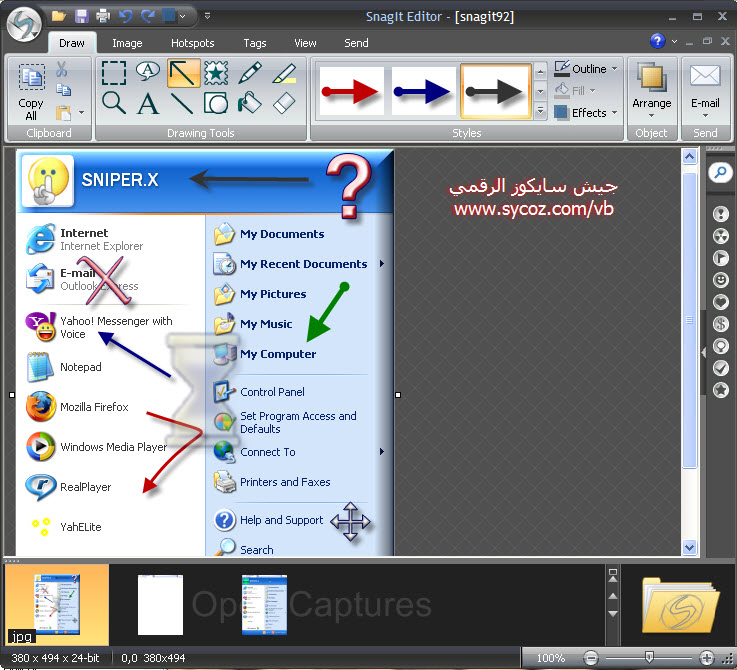Open the Hotspots tab
Image resolution: width=737 pixels, height=670 pixels.
point(192,43)
